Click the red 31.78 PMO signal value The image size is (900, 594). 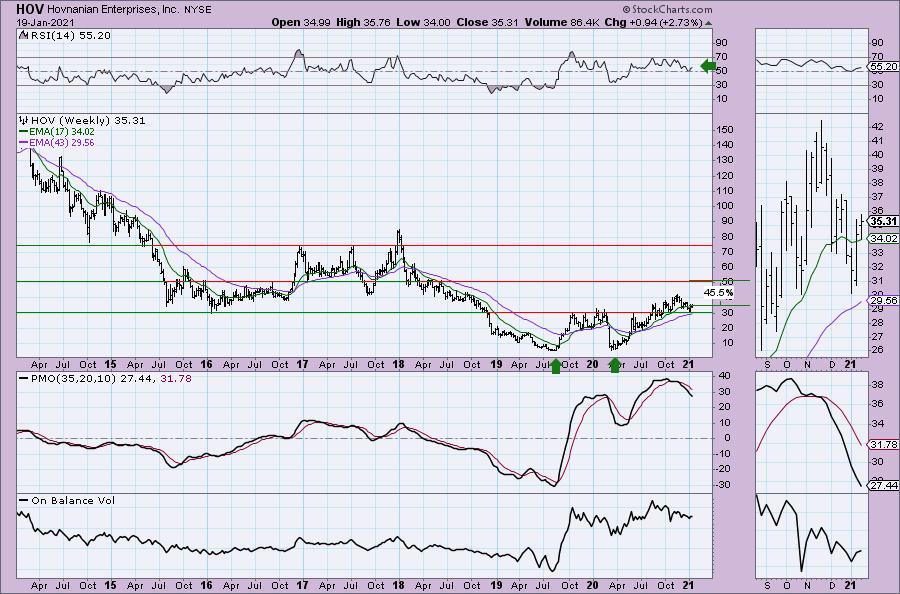(x=177, y=379)
